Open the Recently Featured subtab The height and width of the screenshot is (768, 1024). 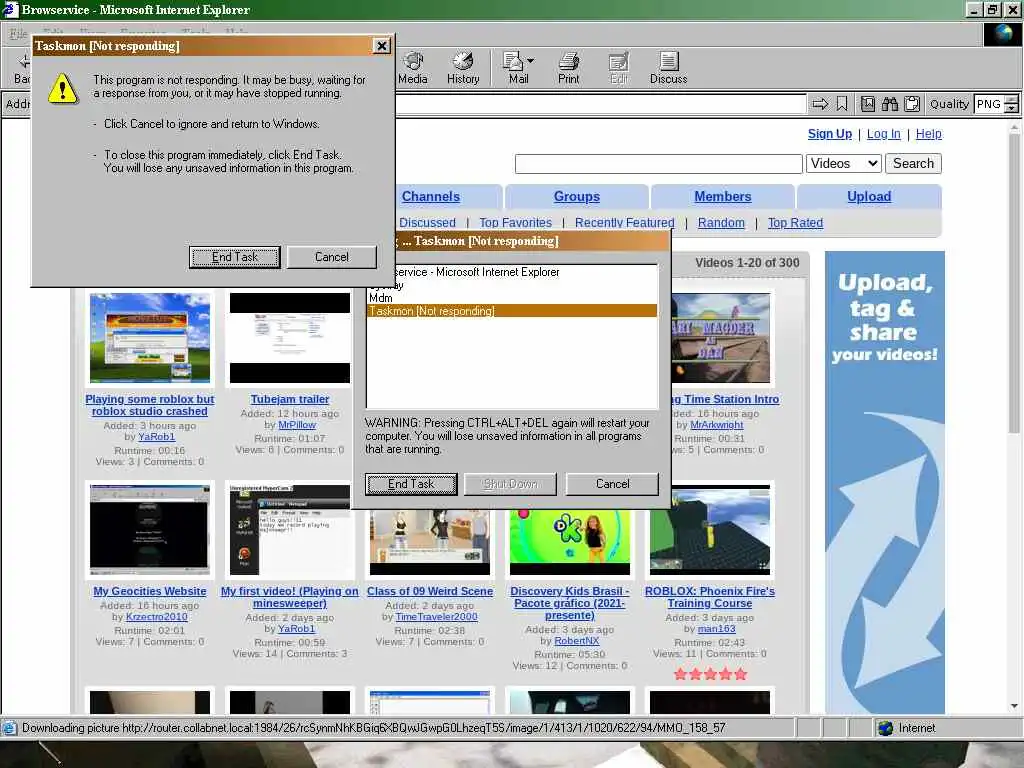(x=624, y=223)
